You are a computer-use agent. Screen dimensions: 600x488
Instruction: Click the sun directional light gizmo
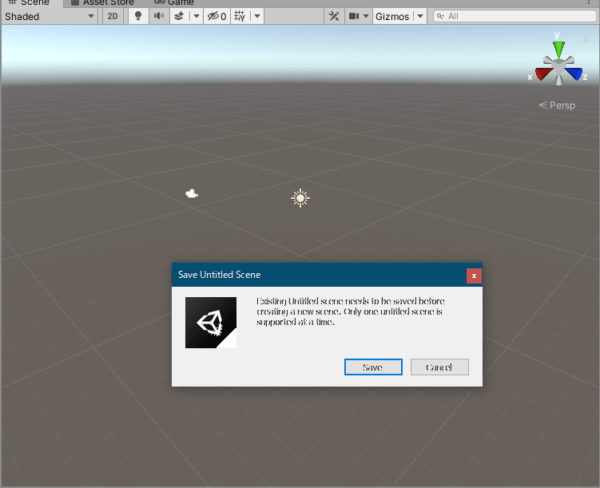point(300,198)
